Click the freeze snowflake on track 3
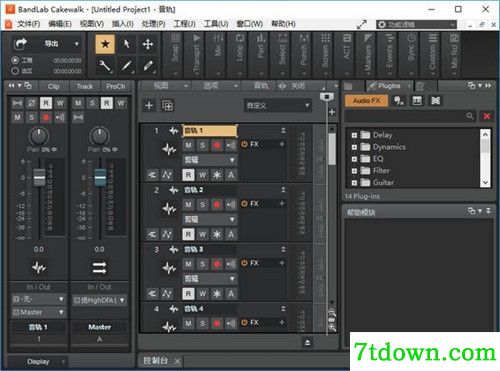The width and height of the screenshot is (500, 371). point(217,294)
